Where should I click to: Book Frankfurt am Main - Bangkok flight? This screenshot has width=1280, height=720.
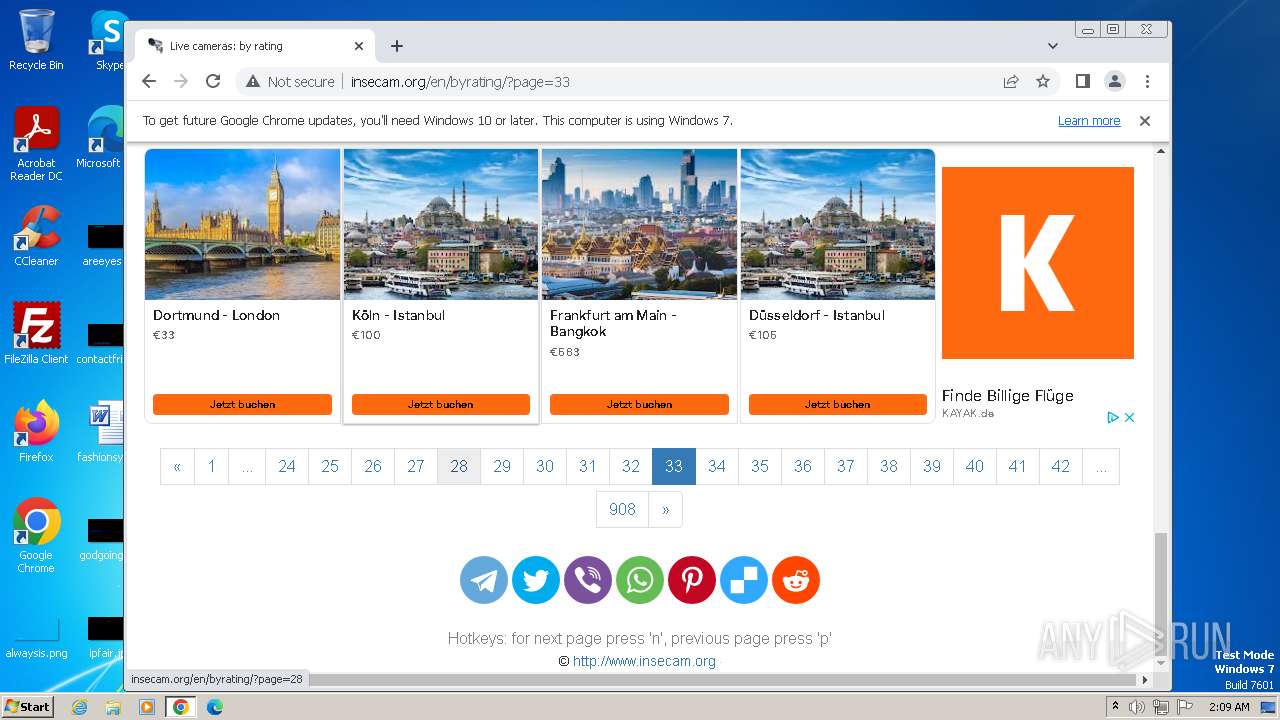639,404
